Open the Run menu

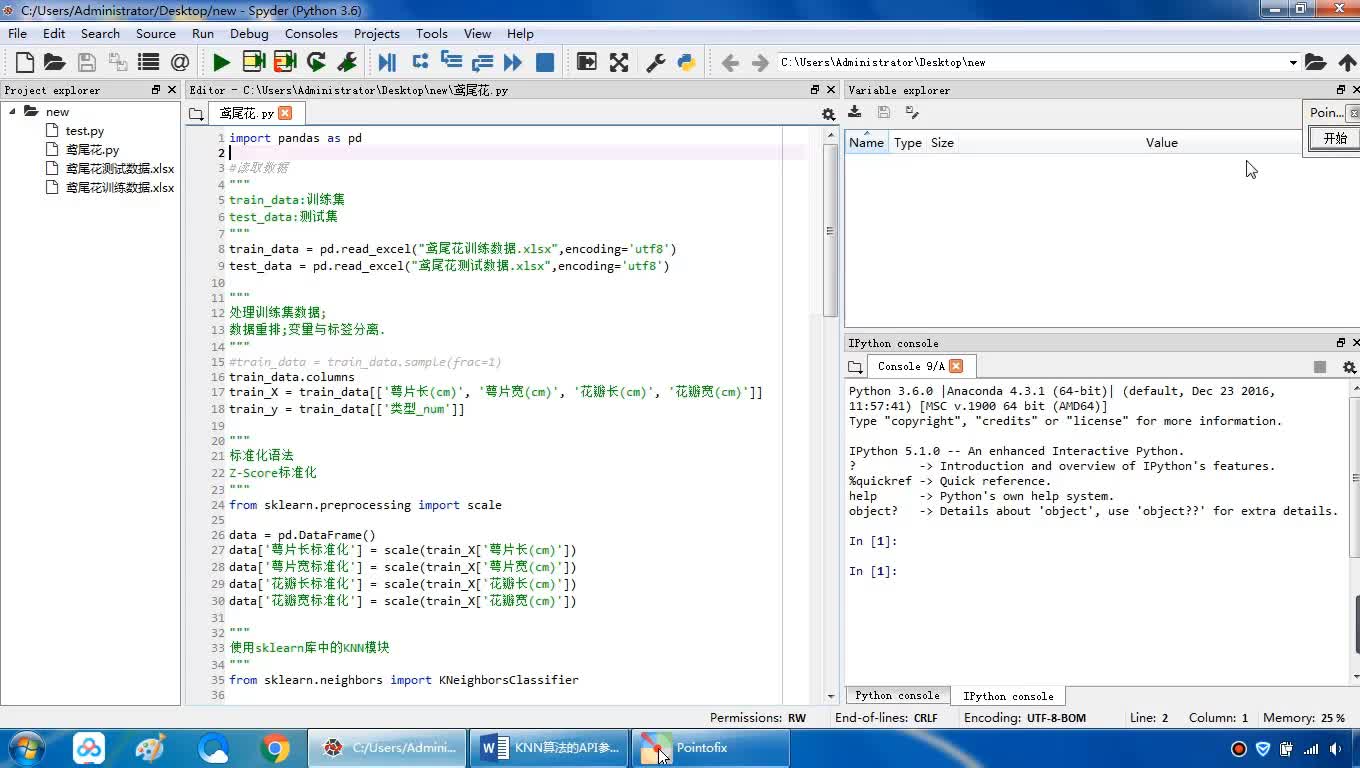pos(203,33)
